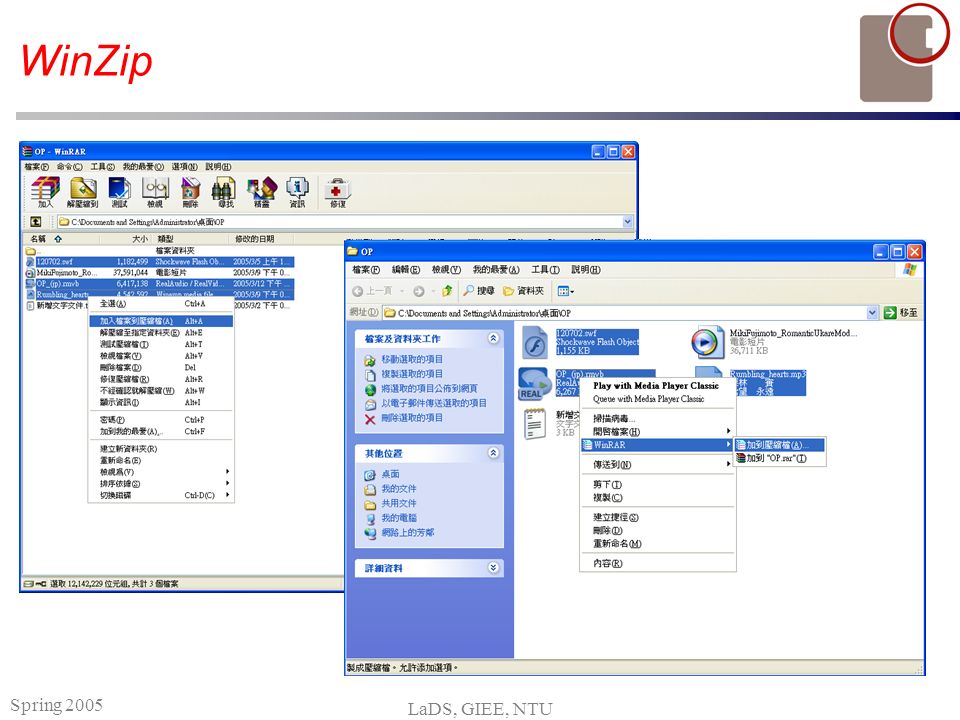Choose 解壓縮至指定資料夾(E) in WinRAR menu
This screenshot has width=960, height=720.
[x=161, y=332]
